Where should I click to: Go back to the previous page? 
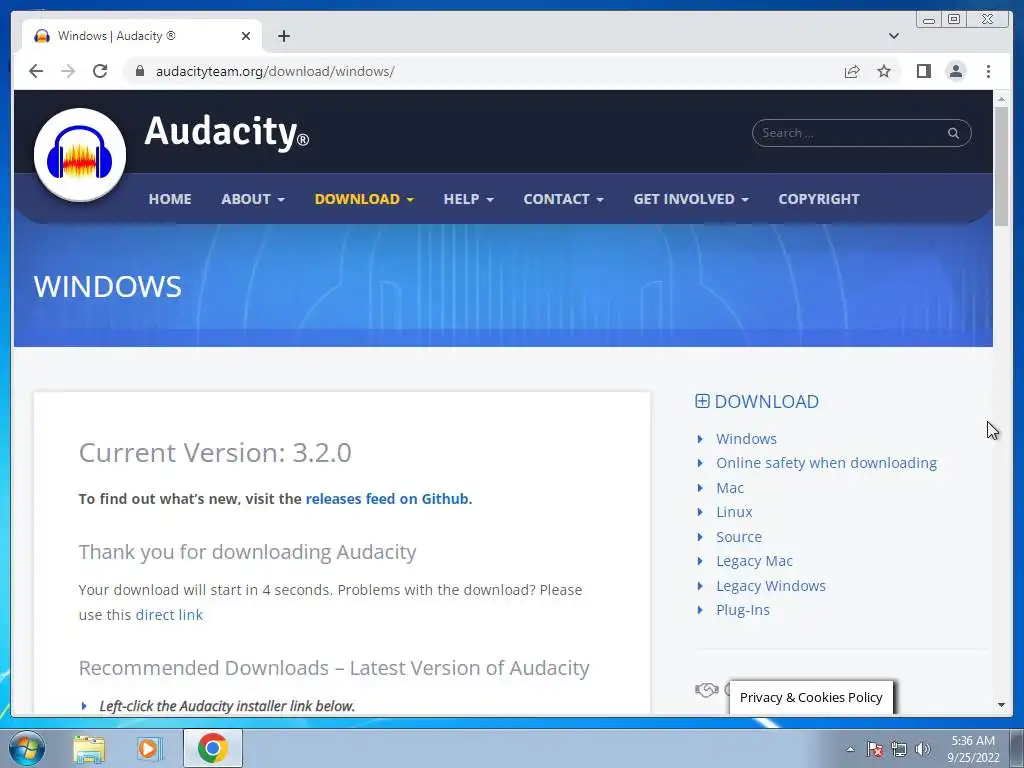[36, 71]
